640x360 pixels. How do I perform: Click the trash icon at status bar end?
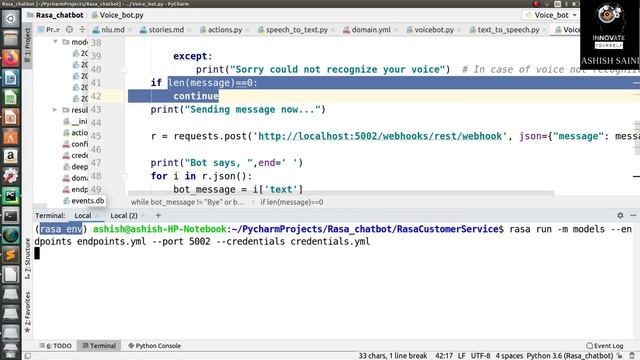click(x=632, y=356)
